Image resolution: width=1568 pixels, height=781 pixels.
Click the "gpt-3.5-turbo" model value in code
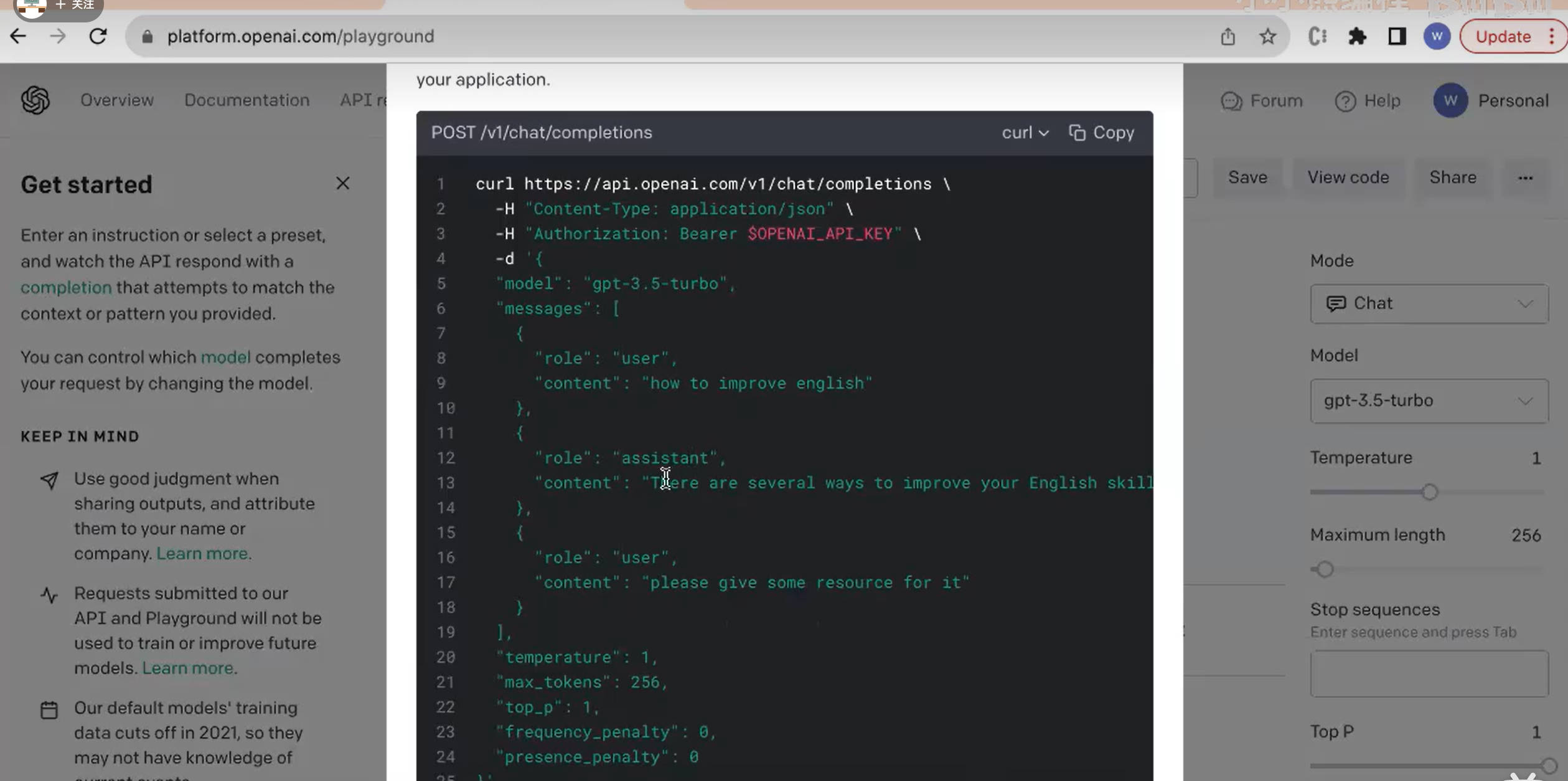[x=655, y=283]
